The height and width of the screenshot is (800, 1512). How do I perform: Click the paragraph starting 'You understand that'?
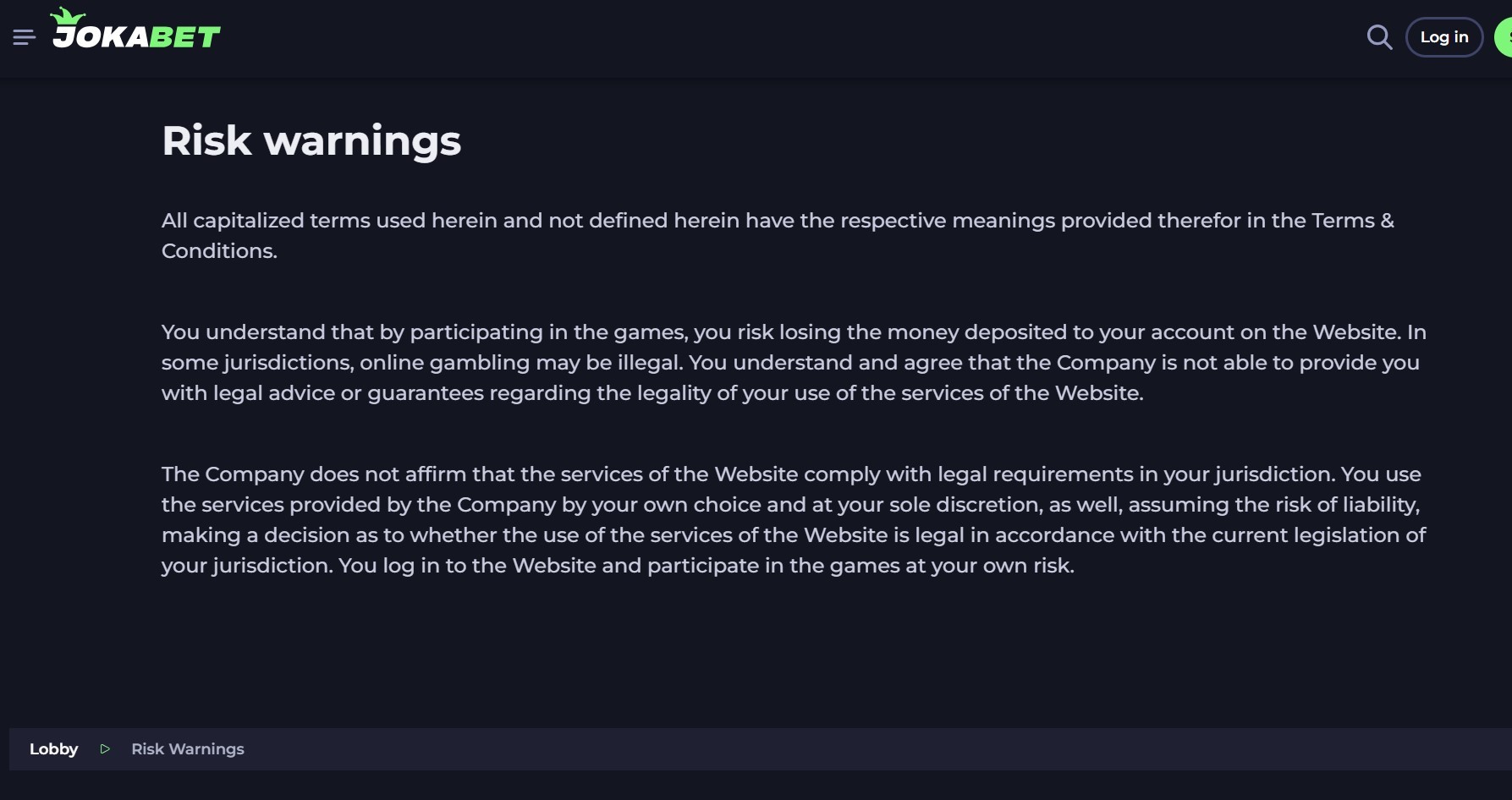coord(761,363)
